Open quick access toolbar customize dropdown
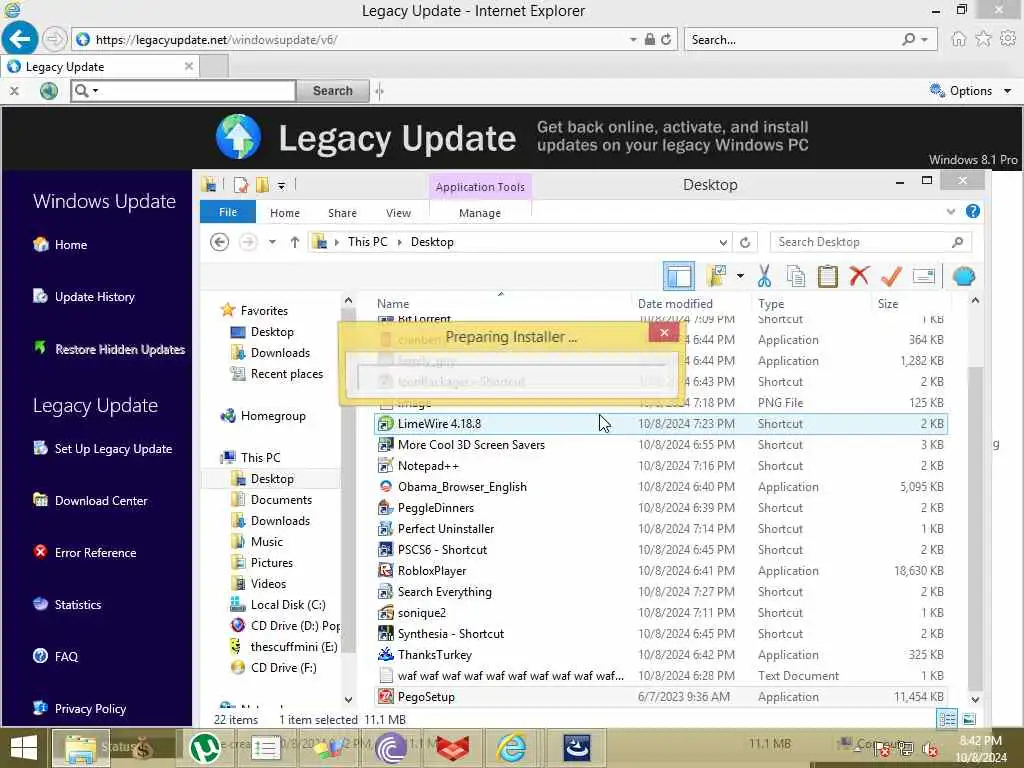 [x=281, y=186]
